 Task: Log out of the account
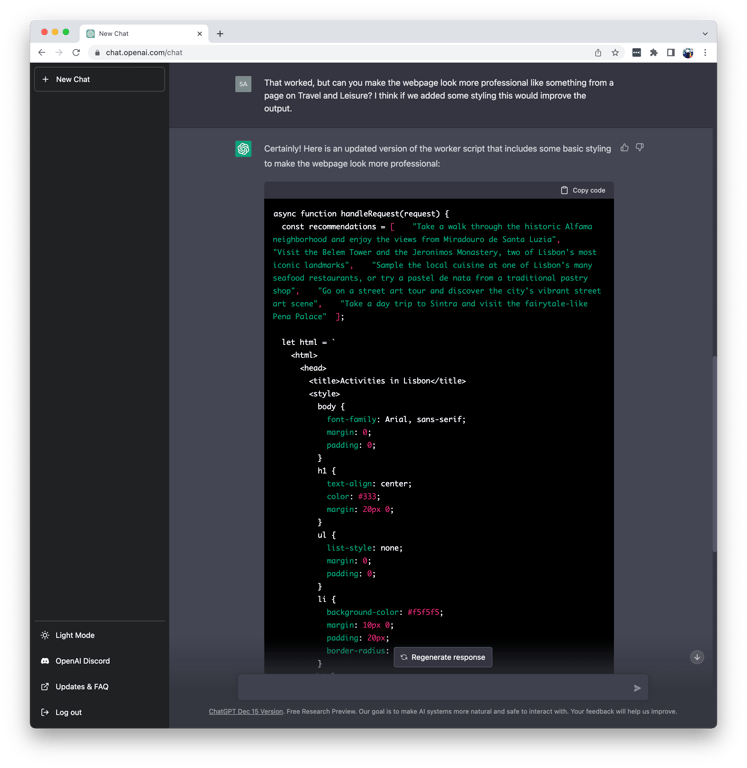99,712
